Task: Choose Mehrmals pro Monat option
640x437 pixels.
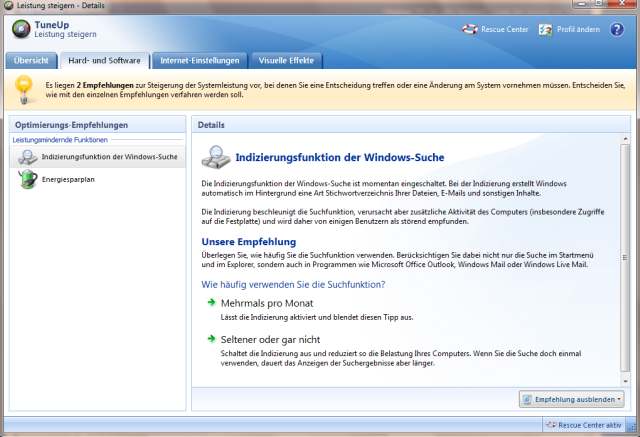Action: click(267, 303)
